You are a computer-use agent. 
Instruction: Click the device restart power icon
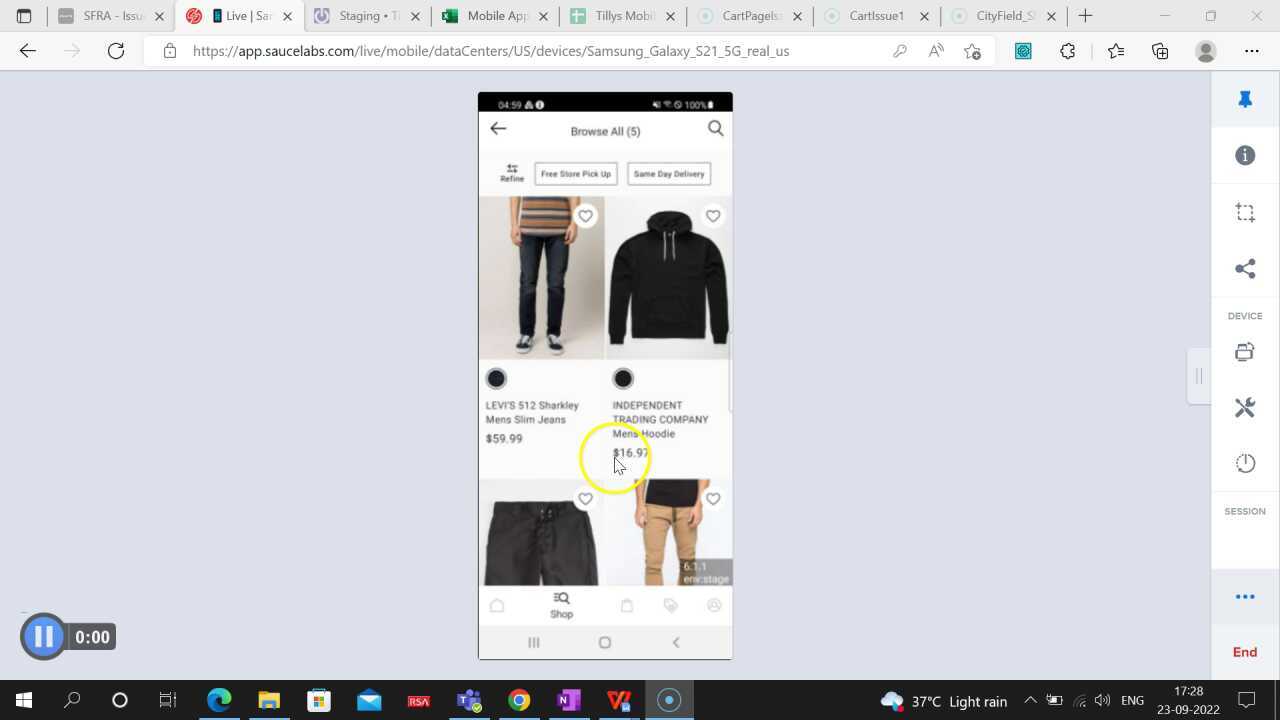click(1245, 463)
